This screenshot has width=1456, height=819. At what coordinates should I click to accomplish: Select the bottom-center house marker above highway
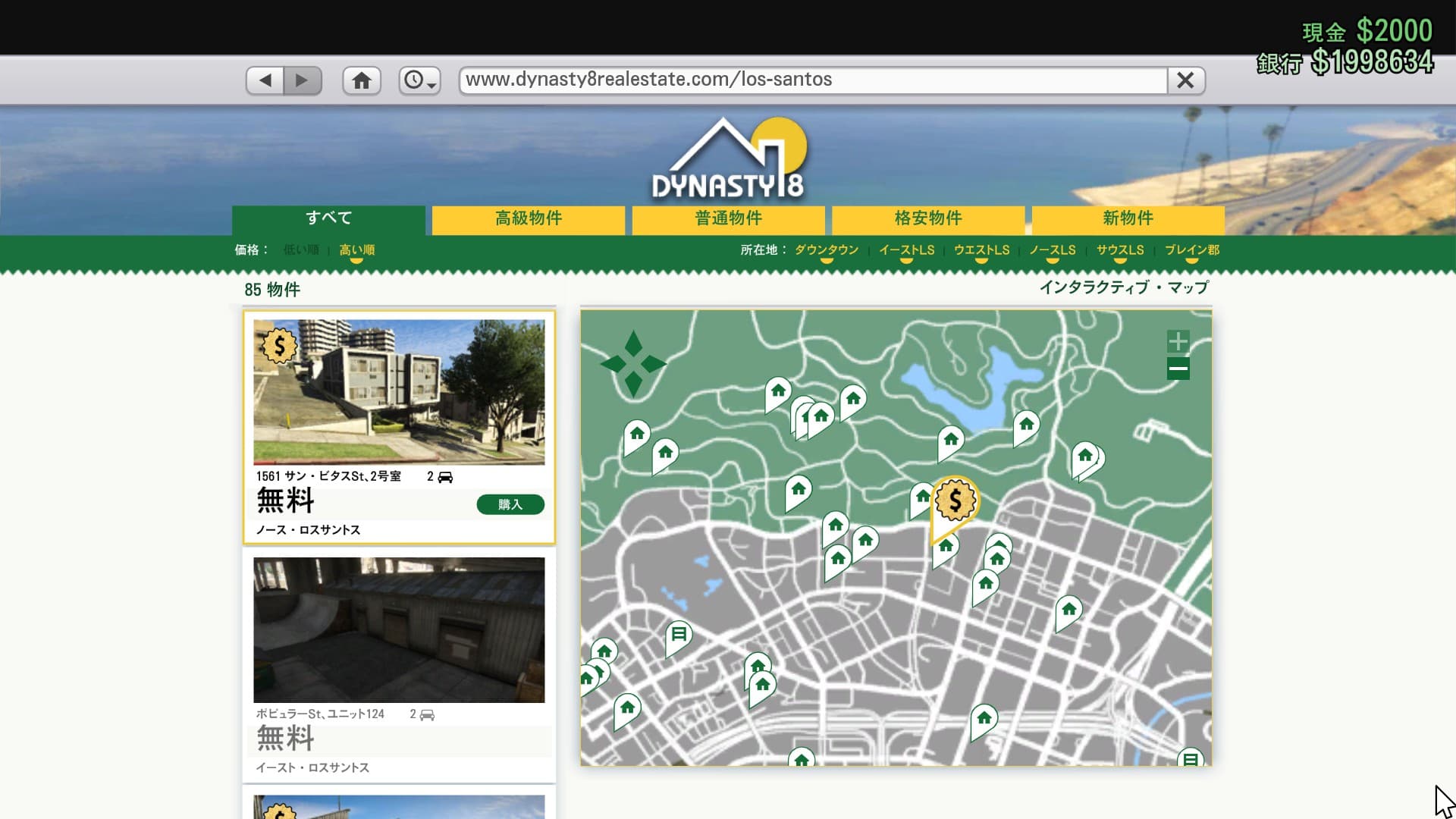(x=984, y=720)
